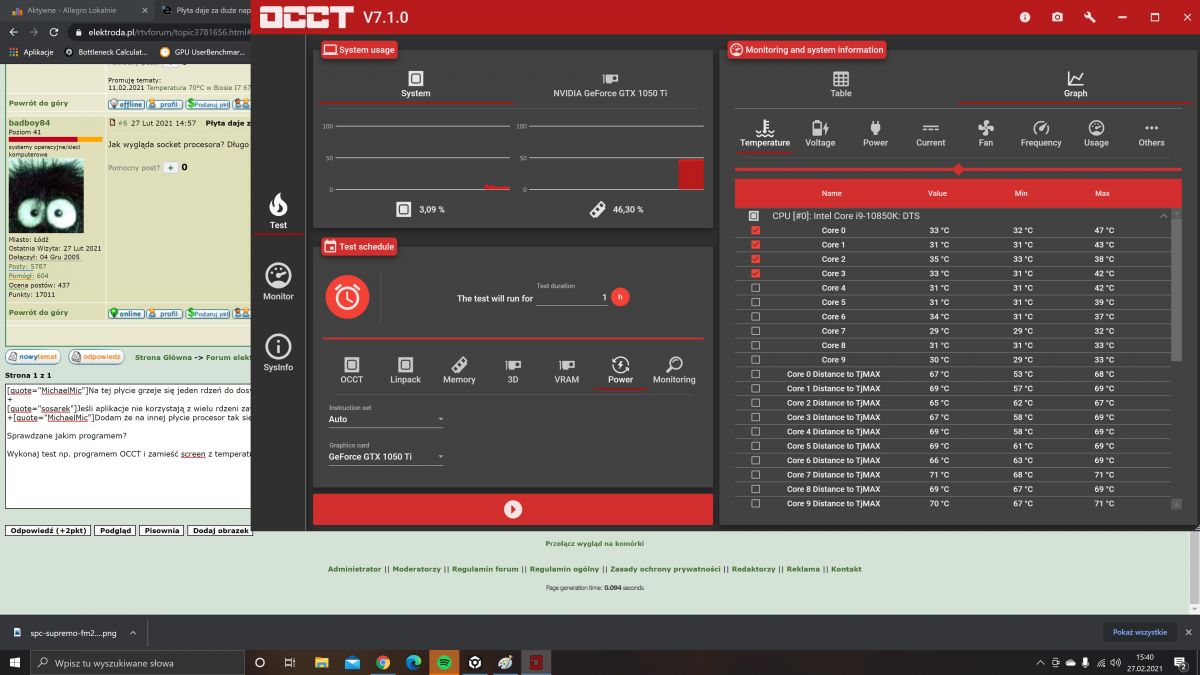Start the test with the red play button
Image resolution: width=1200 pixels, height=675 pixels.
coord(513,509)
